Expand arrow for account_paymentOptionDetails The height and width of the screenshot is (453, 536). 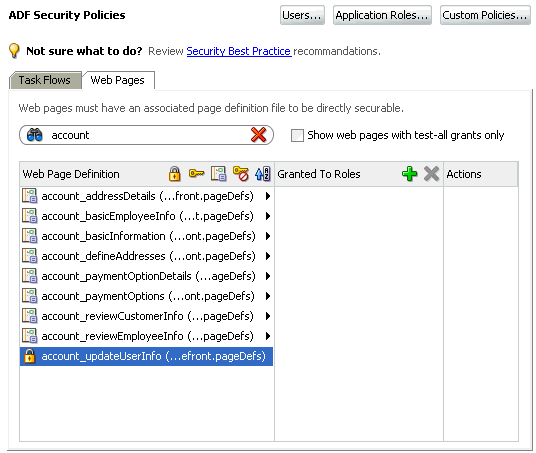(268, 276)
